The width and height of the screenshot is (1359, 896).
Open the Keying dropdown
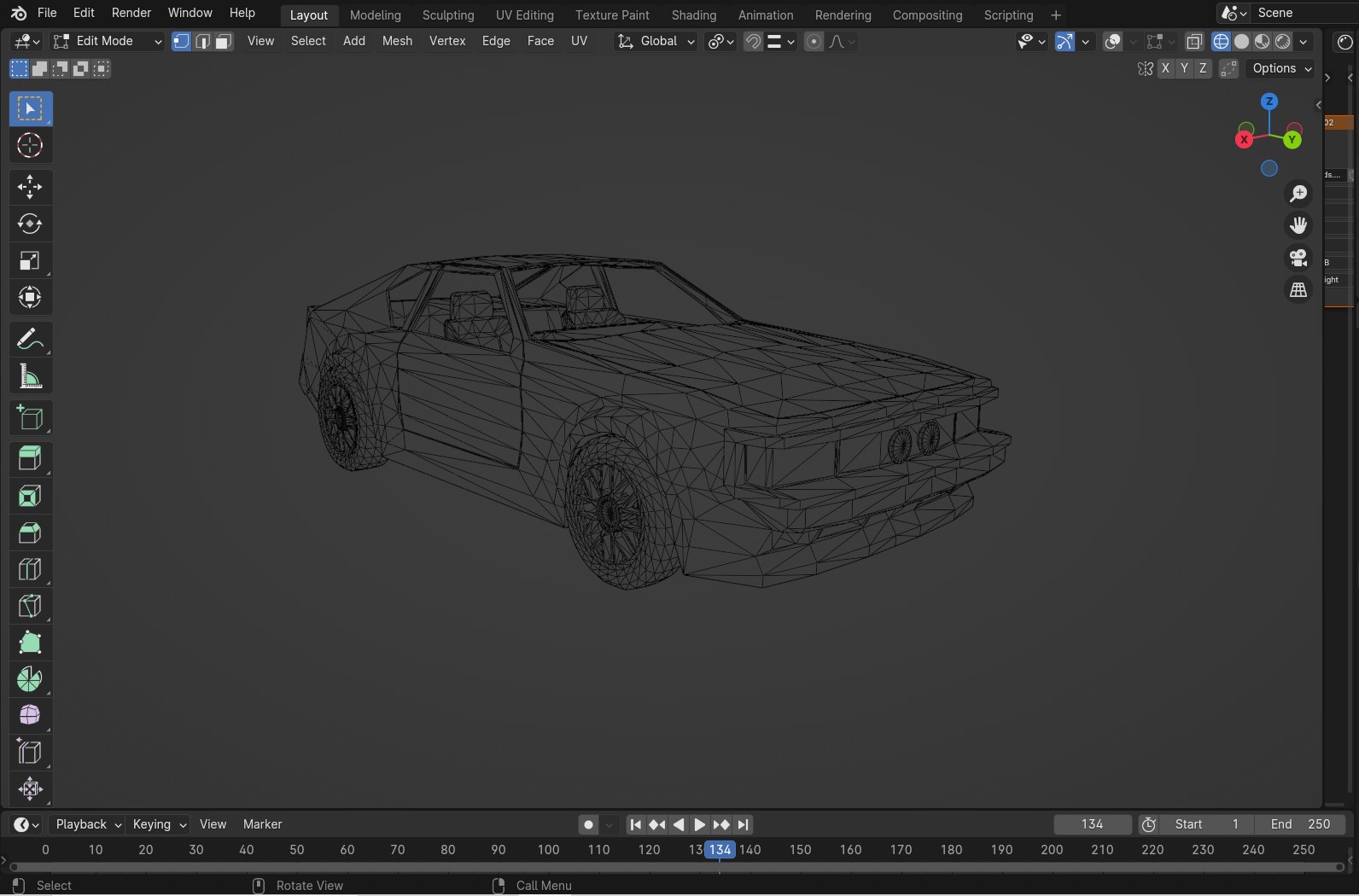pos(159,824)
